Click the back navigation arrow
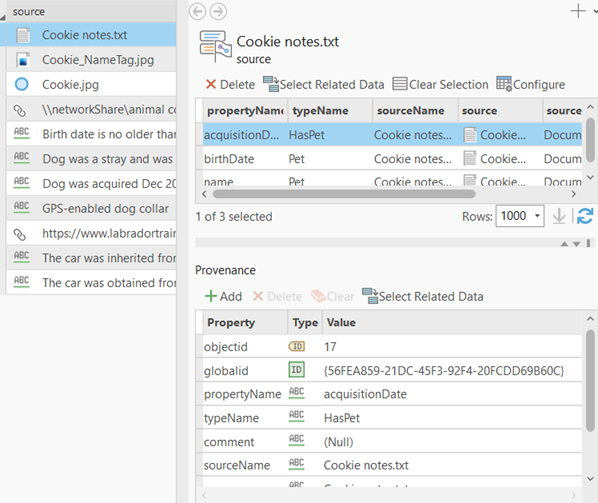This screenshot has width=598, height=503. (x=198, y=11)
